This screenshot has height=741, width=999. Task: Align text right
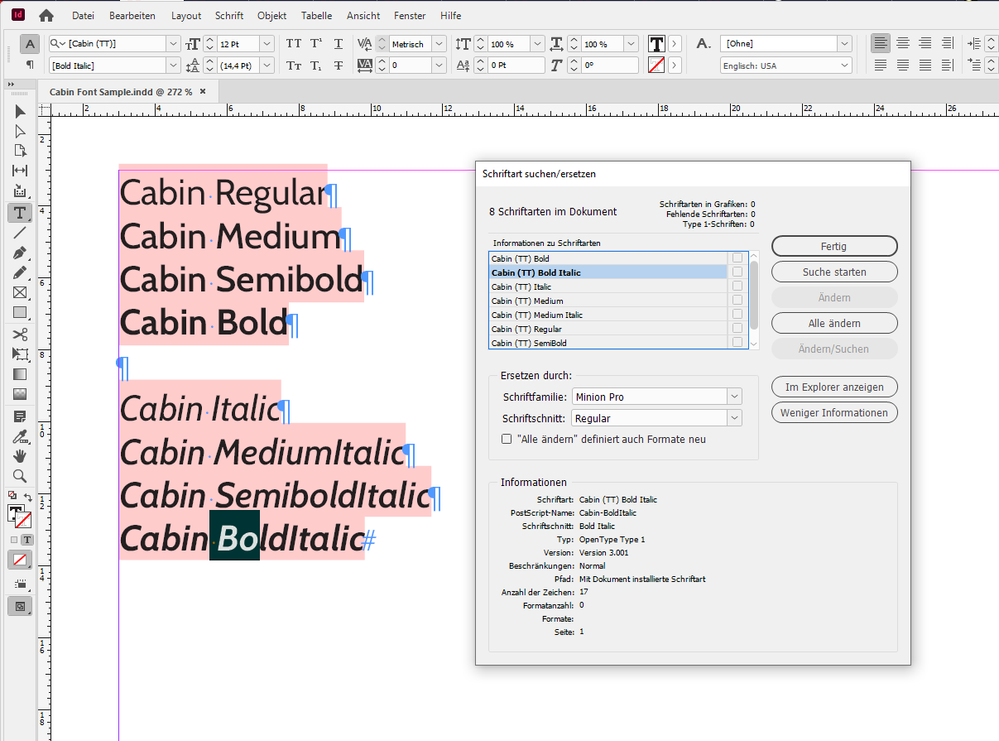click(x=925, y=43)
